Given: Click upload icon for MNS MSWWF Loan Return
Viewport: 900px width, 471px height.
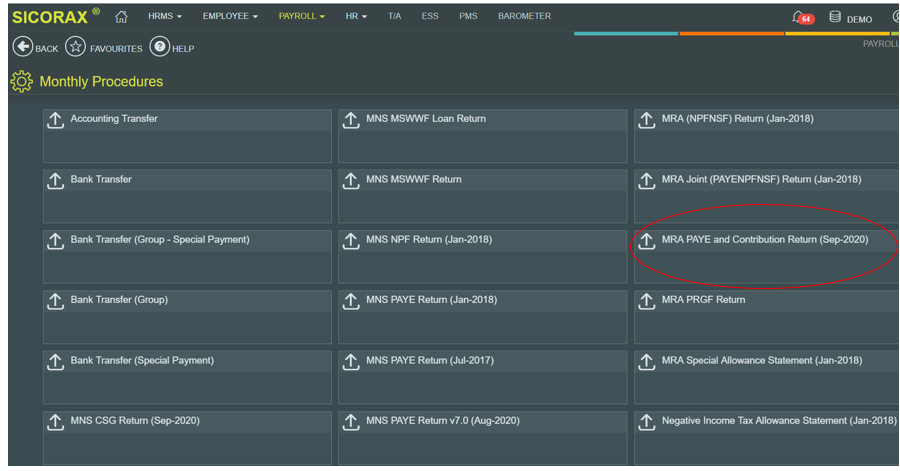Looking at the screenshot, I should [x=351, y=120].
